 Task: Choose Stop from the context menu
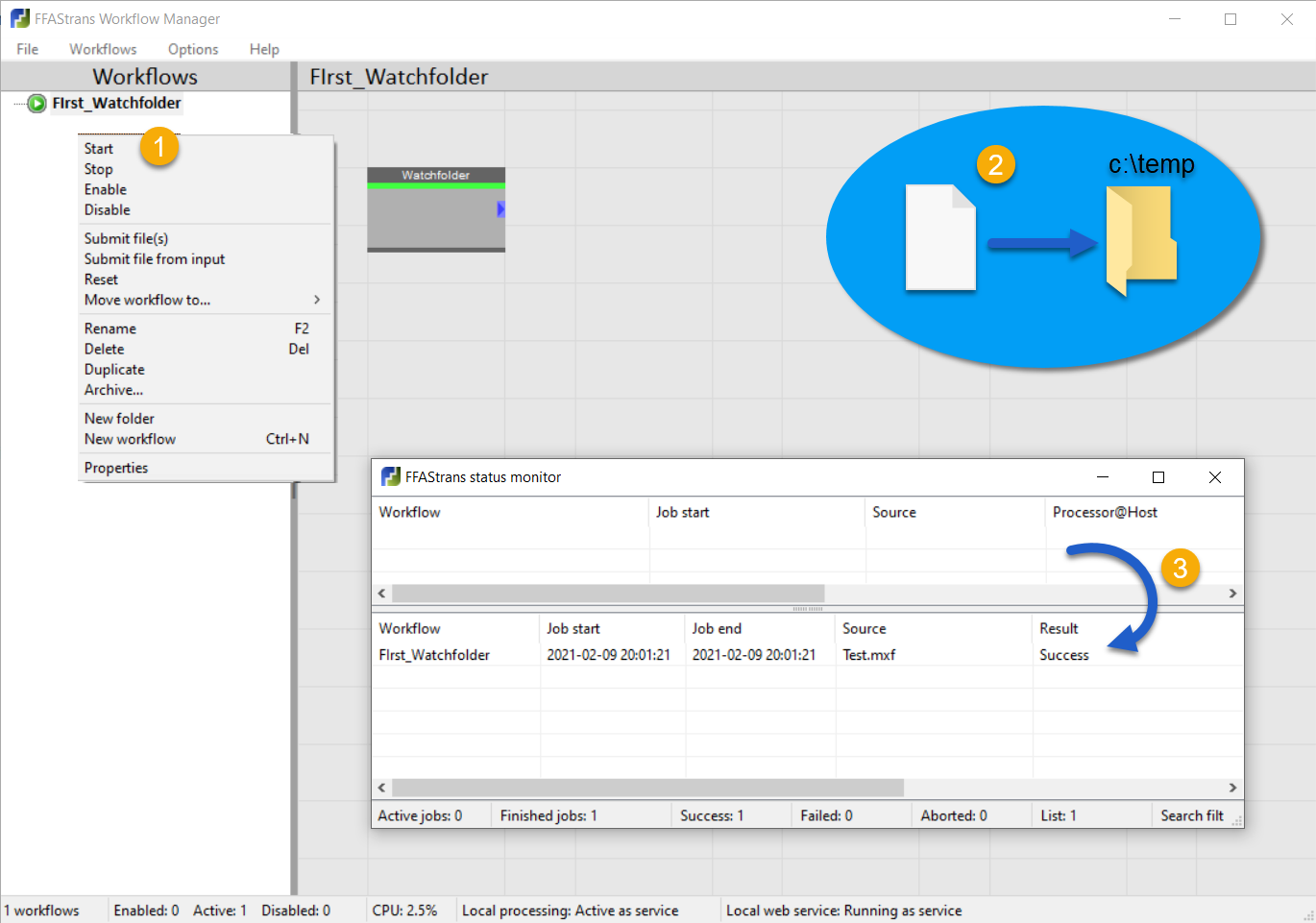click(x=207, y=169)
